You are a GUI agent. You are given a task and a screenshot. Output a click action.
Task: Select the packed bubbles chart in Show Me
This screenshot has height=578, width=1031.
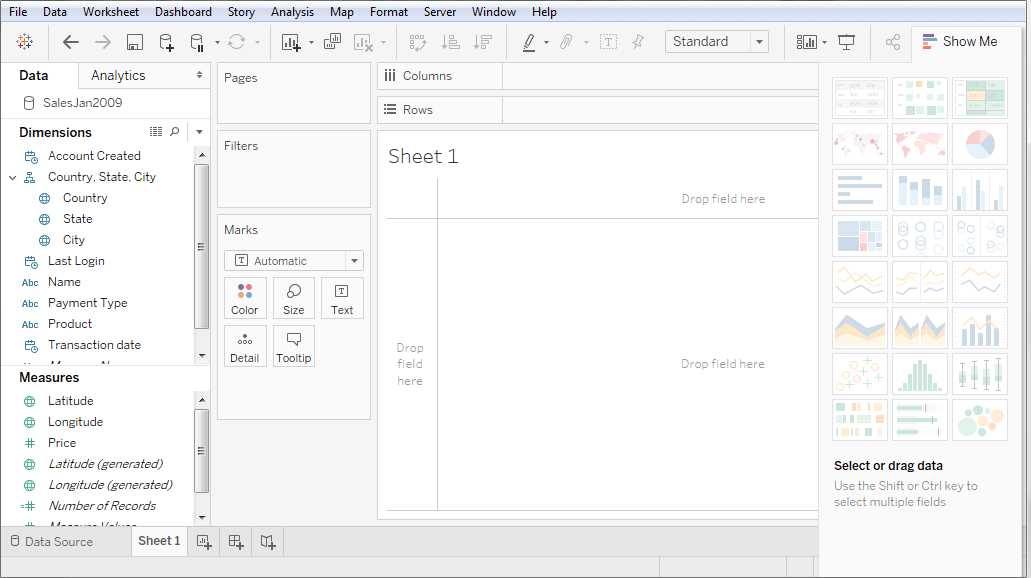click(x=980, y=420)
